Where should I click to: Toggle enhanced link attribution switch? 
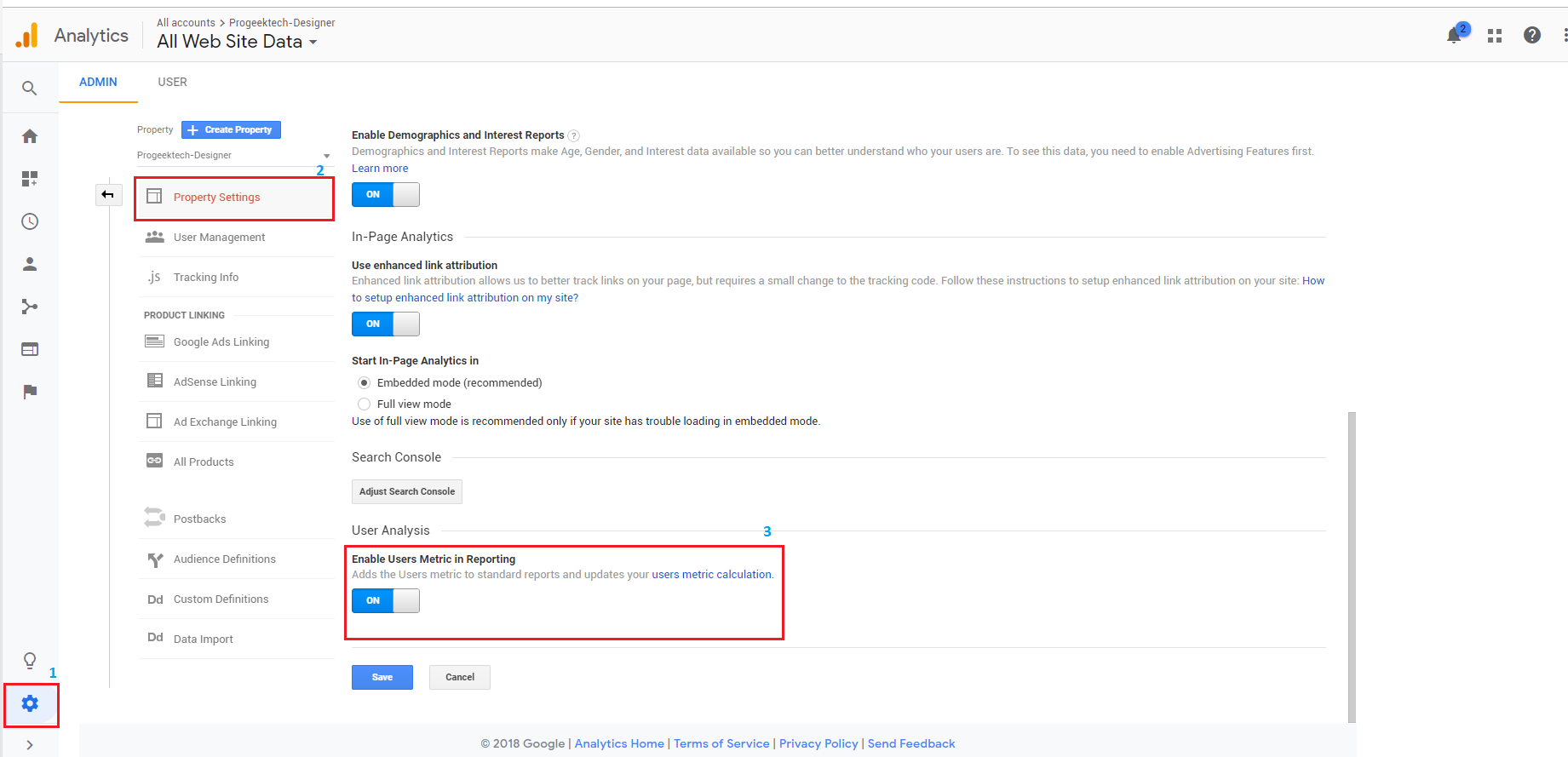(x=386, y=324)
